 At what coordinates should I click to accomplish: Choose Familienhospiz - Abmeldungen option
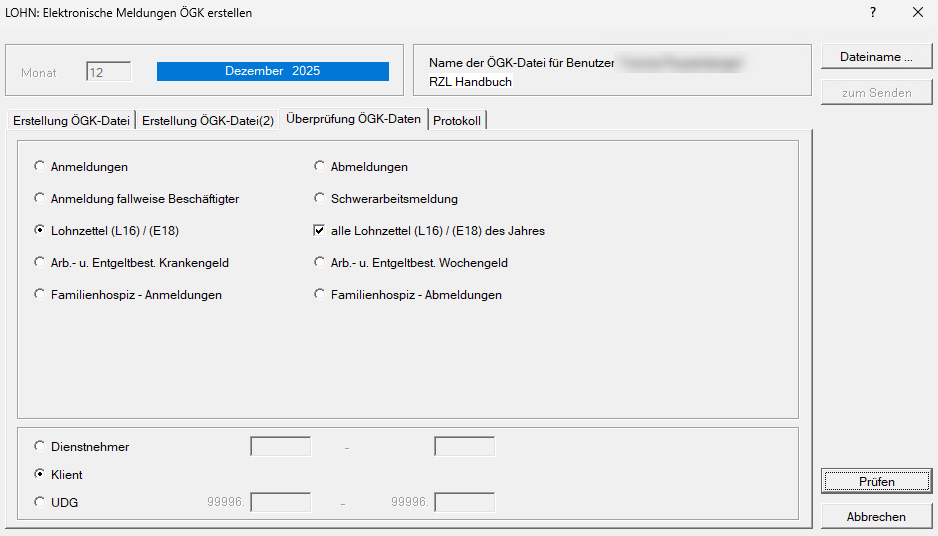tap(320, 295)
